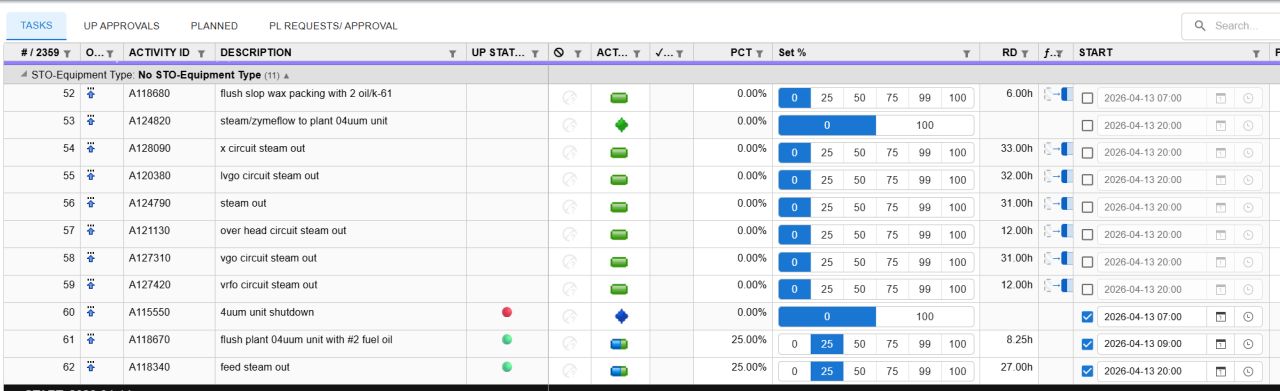This screenshot has height=391, width=1280.
Task: Check the START checkbox for A124820
Action: (x=1087, y=125)
